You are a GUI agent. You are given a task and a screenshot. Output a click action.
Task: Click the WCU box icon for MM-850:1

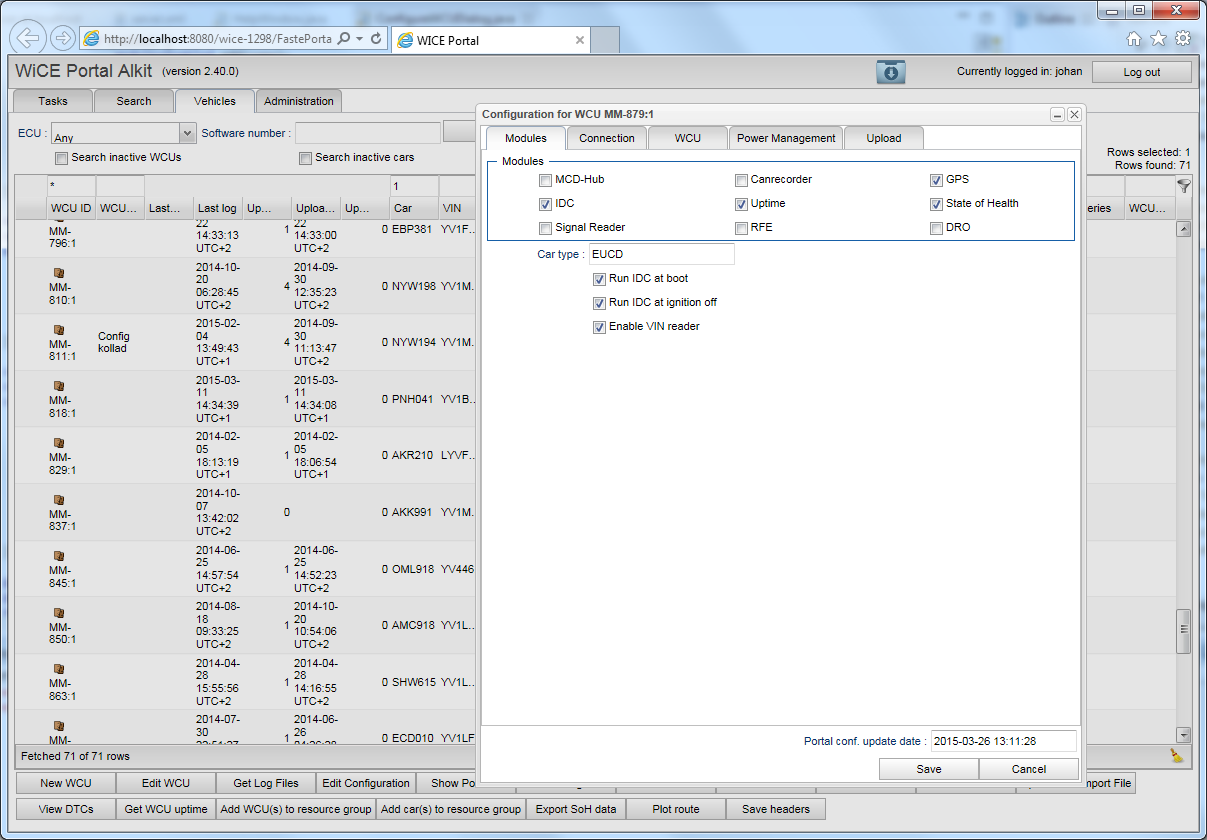[58, 612]
